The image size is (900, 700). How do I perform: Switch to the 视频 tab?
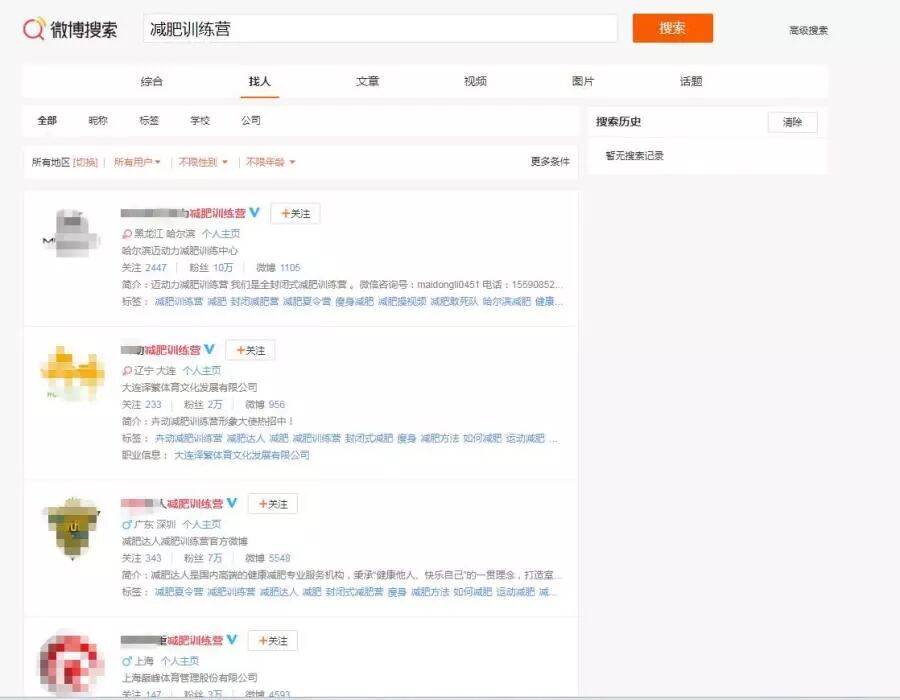click(x=475, y=81)
